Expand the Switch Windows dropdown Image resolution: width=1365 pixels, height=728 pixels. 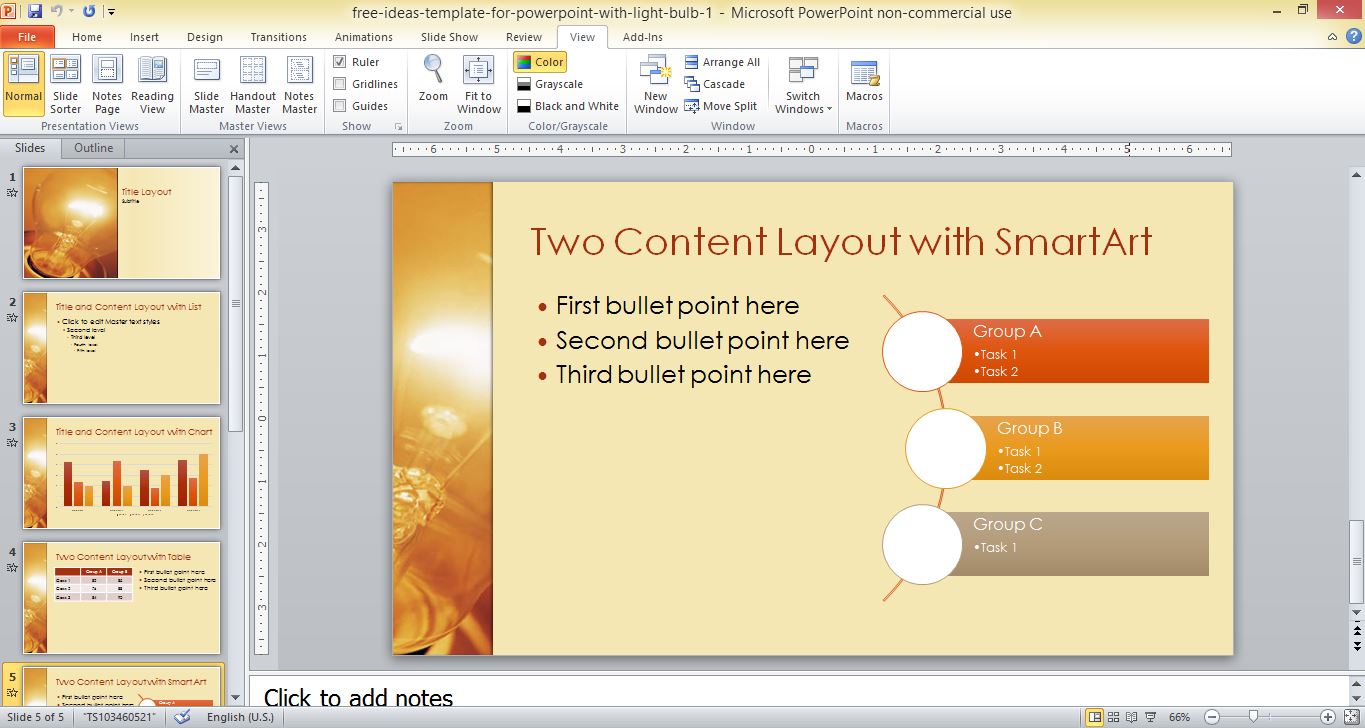point(803,87)
